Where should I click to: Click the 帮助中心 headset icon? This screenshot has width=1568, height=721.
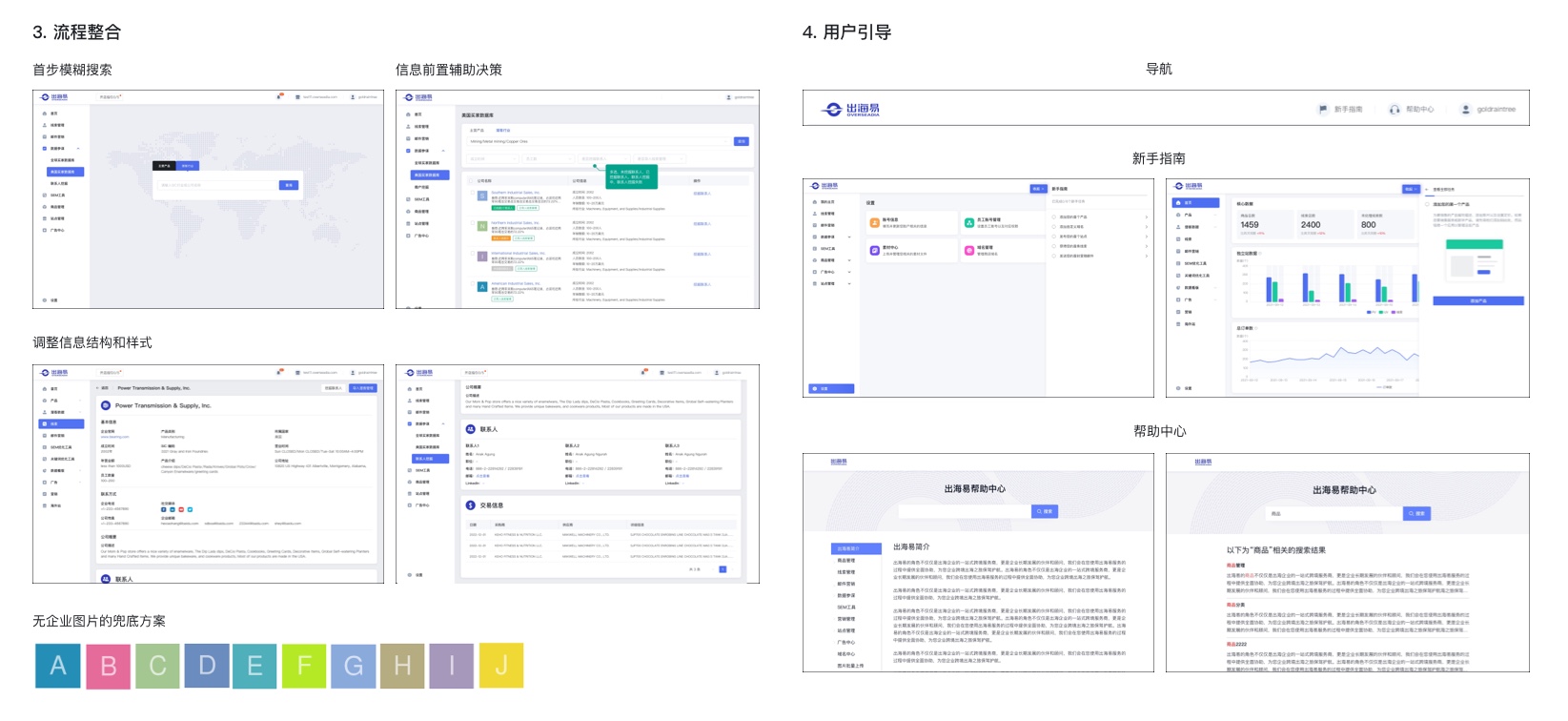click(x=1395, y=110)
